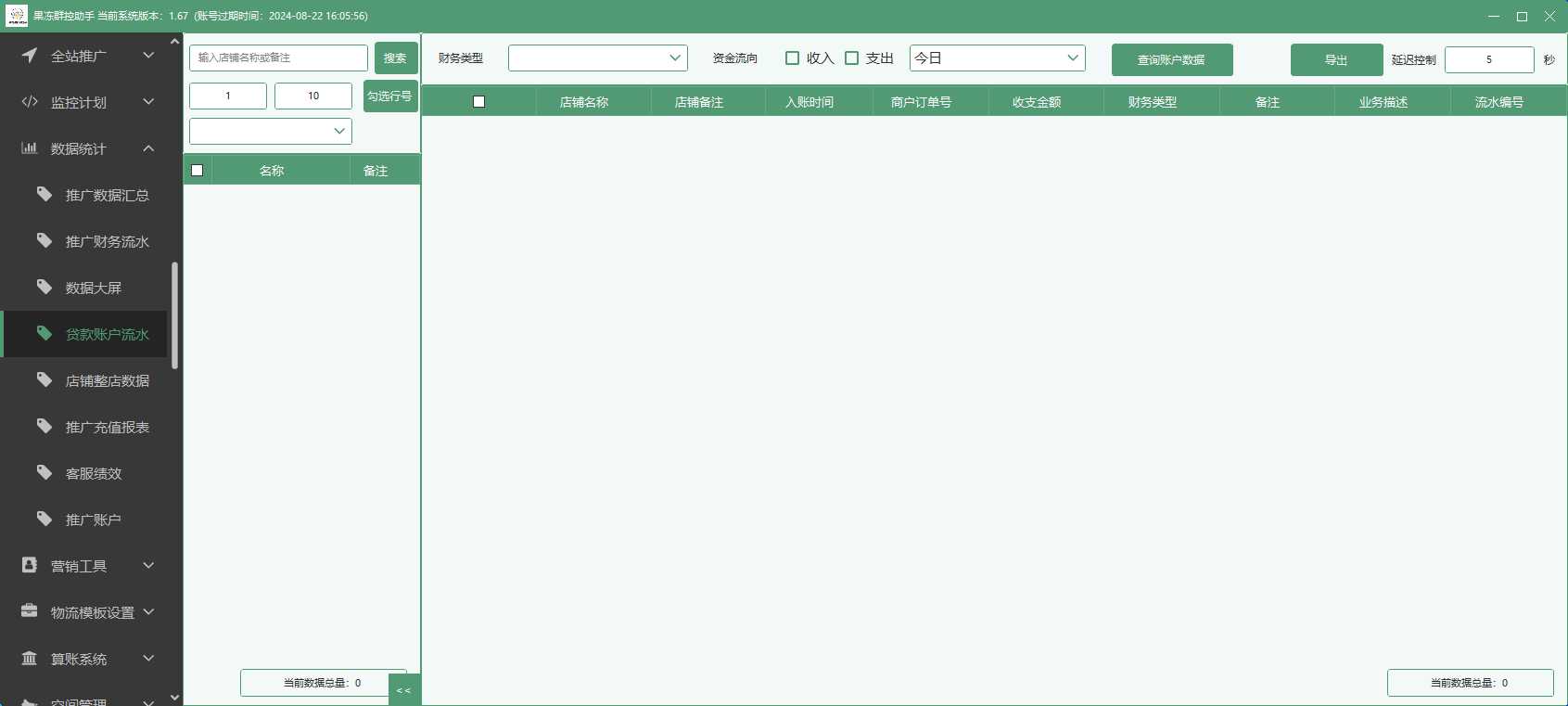Expand the 物流模板设置 menu chevron
This screenshot has width=1568, height=706.
(x=148, y=611)
